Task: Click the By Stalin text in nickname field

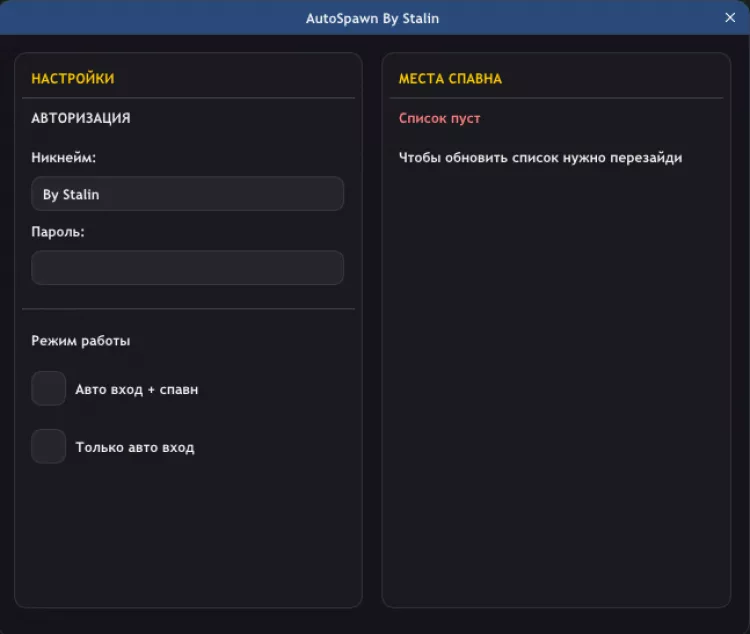Action: pos(71,195)
